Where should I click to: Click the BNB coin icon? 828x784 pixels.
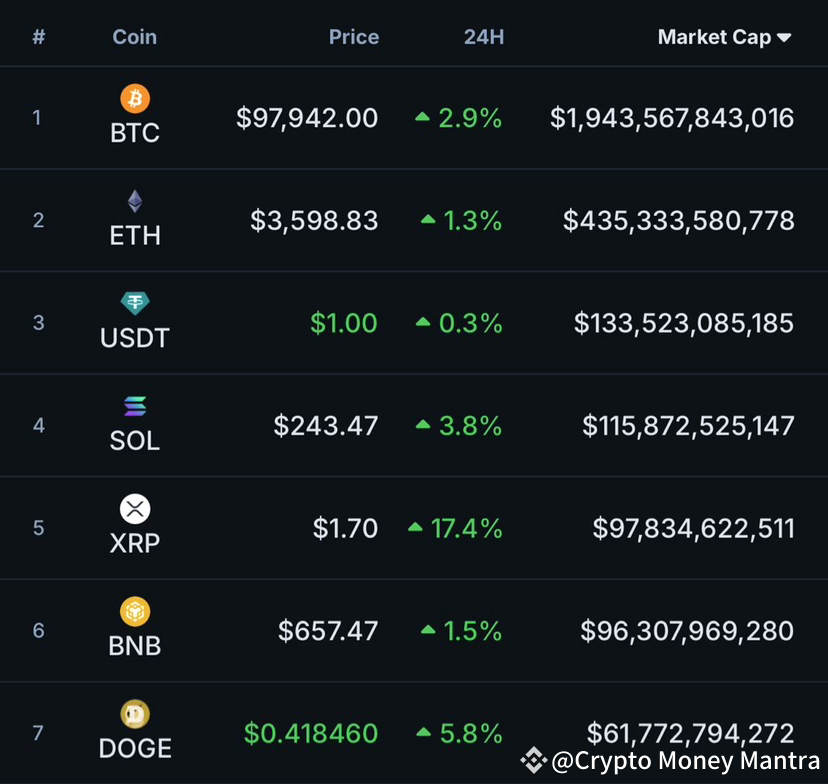(134, 609)
